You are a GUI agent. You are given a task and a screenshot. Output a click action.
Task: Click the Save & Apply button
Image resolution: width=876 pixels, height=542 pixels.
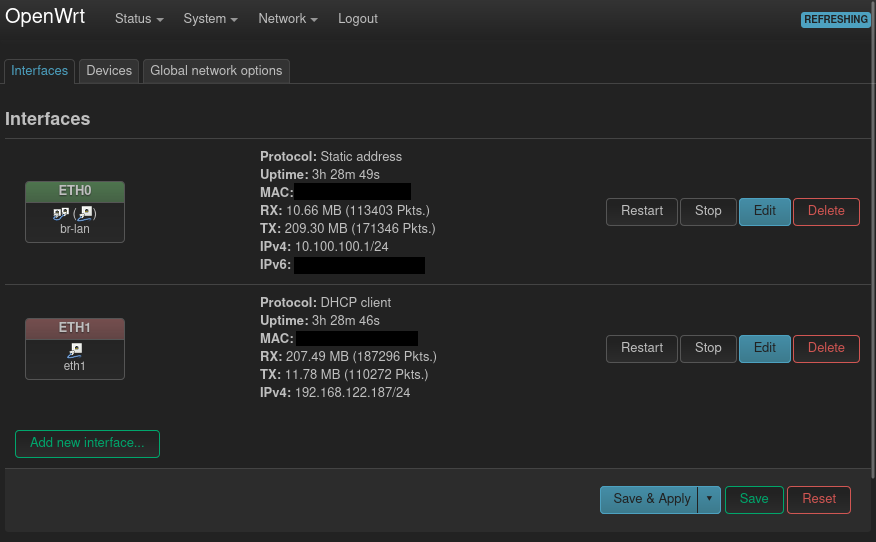[649, 499]
